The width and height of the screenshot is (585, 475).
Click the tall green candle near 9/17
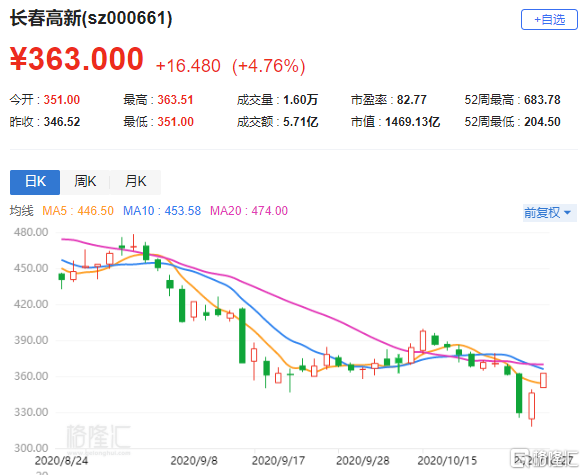coord(242,335)
